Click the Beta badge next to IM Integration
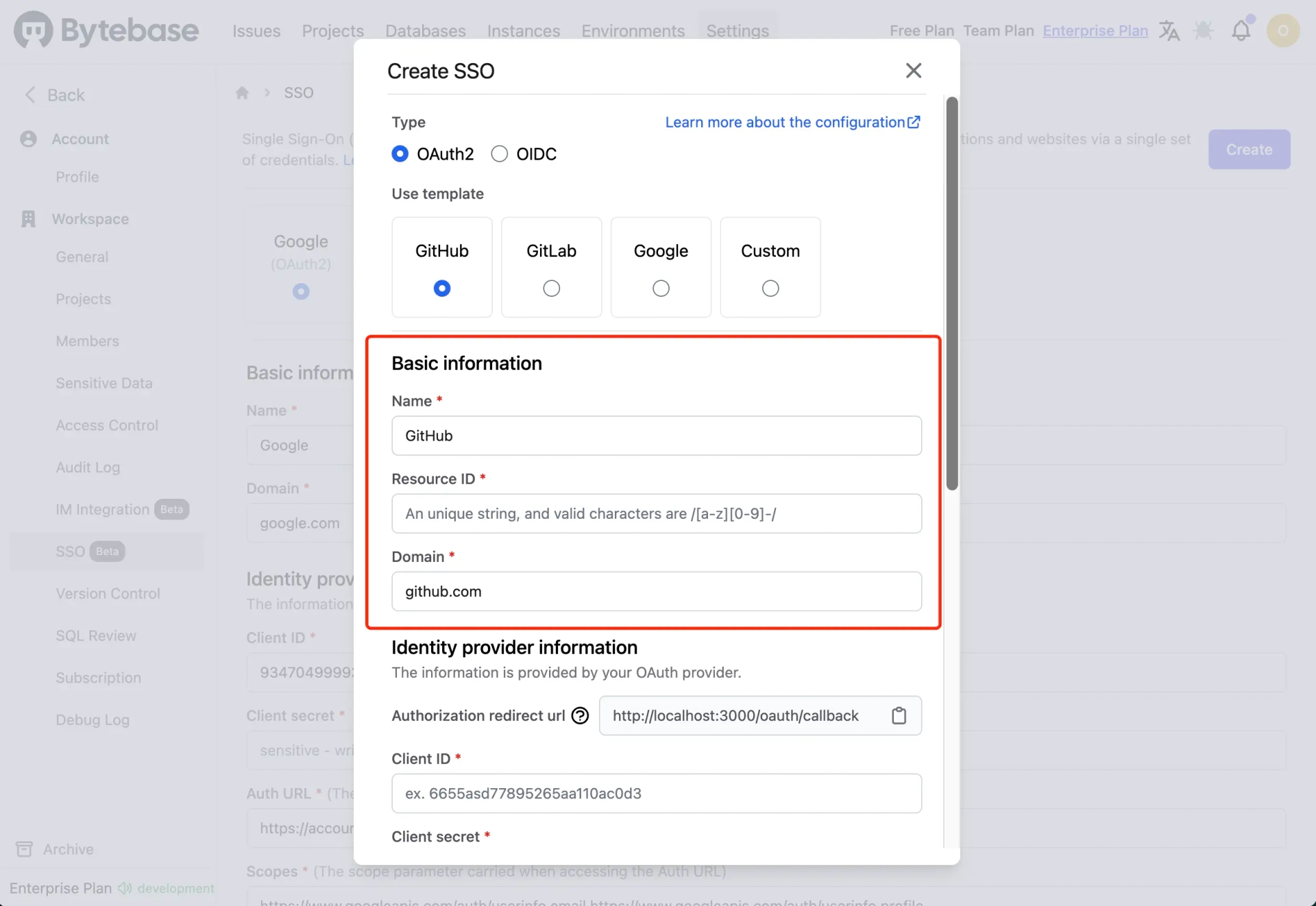1316x906 pixels. tap(171, 509)
